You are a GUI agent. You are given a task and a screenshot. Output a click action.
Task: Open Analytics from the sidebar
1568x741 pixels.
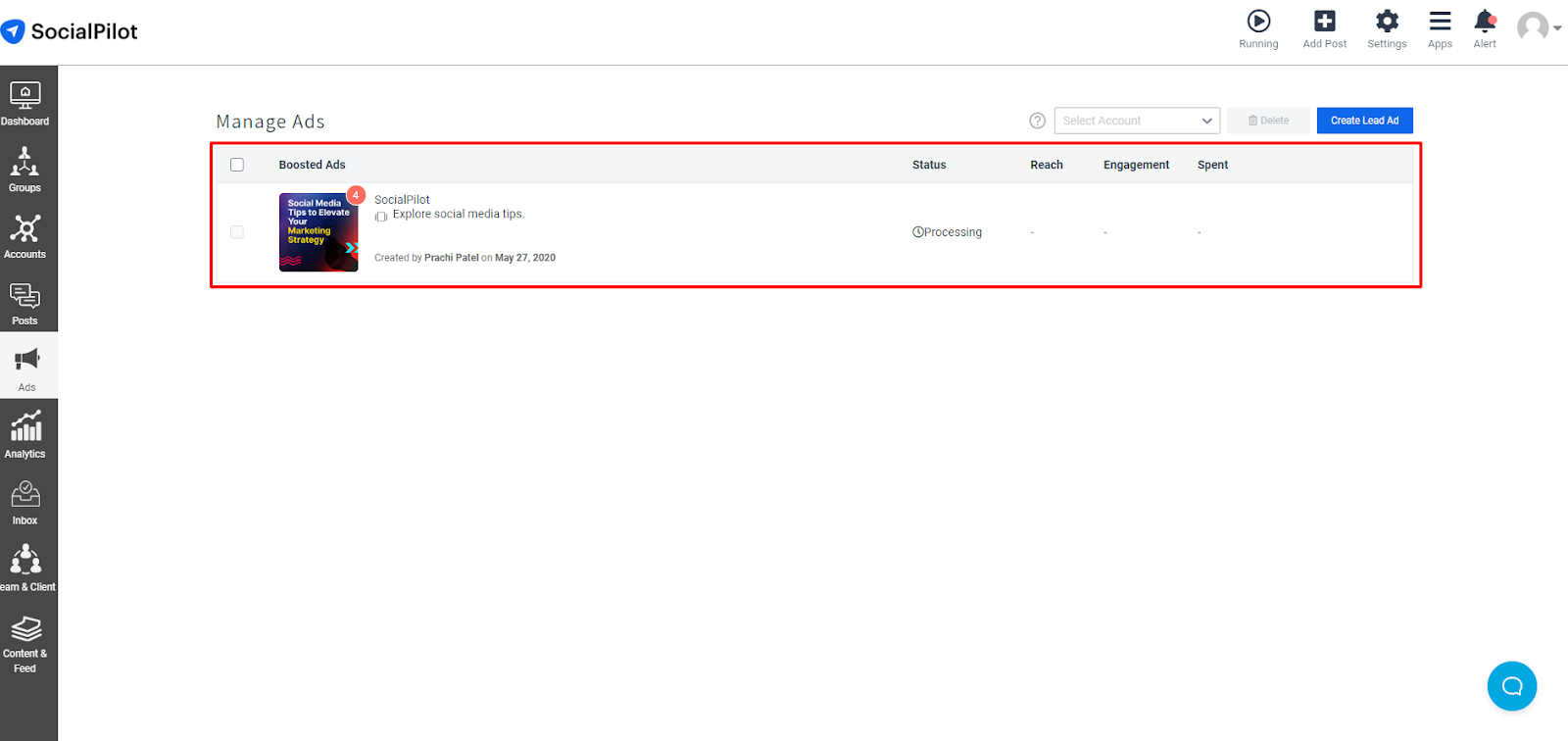click(x=24, y=435)
